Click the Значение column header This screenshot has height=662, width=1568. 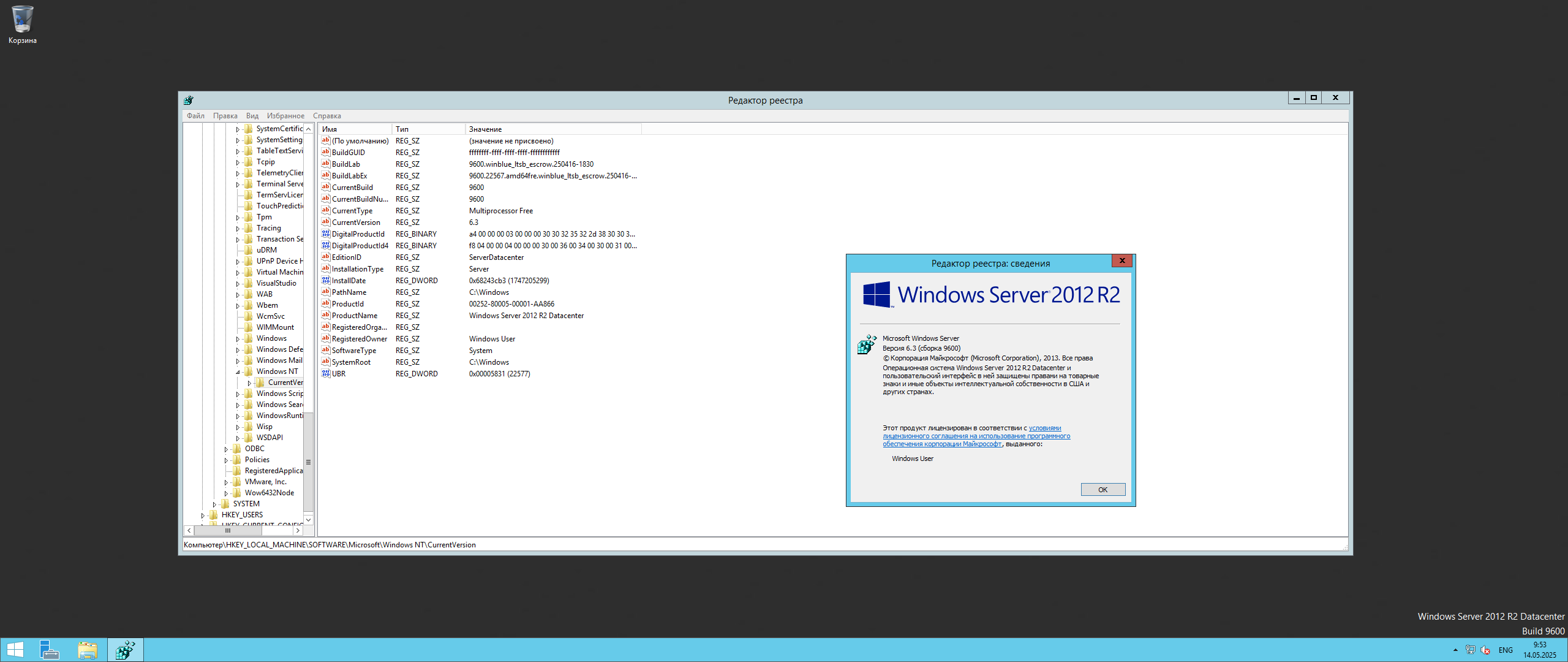(x=554, y=129)
